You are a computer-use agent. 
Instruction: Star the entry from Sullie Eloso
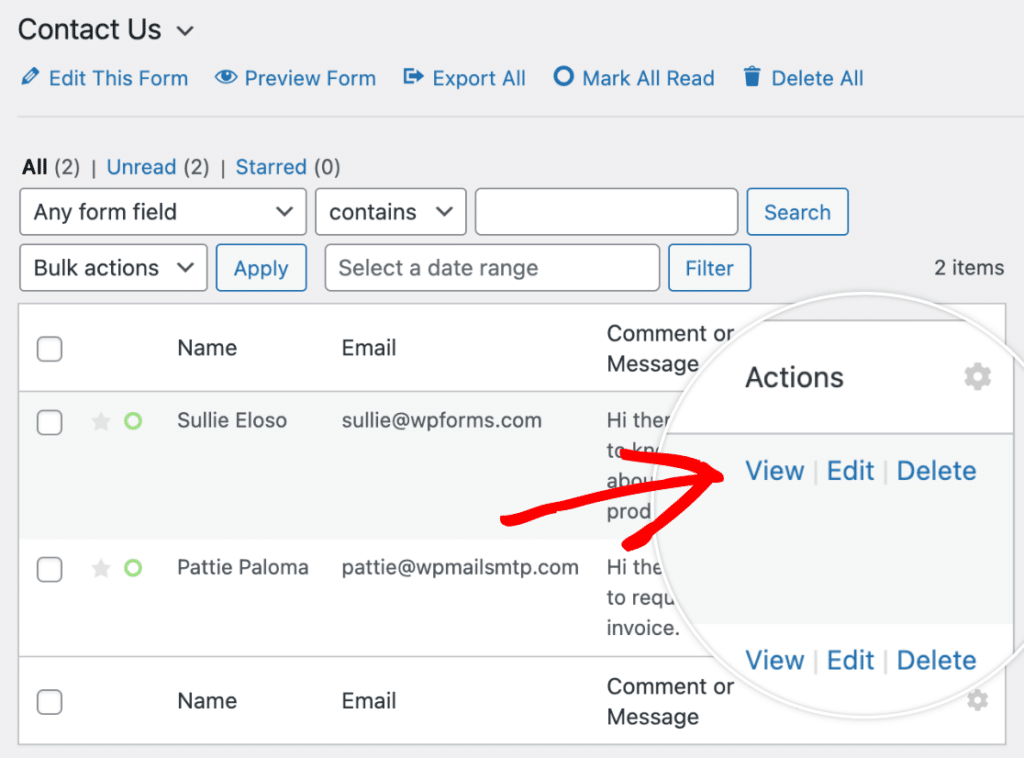click(100, 421)
